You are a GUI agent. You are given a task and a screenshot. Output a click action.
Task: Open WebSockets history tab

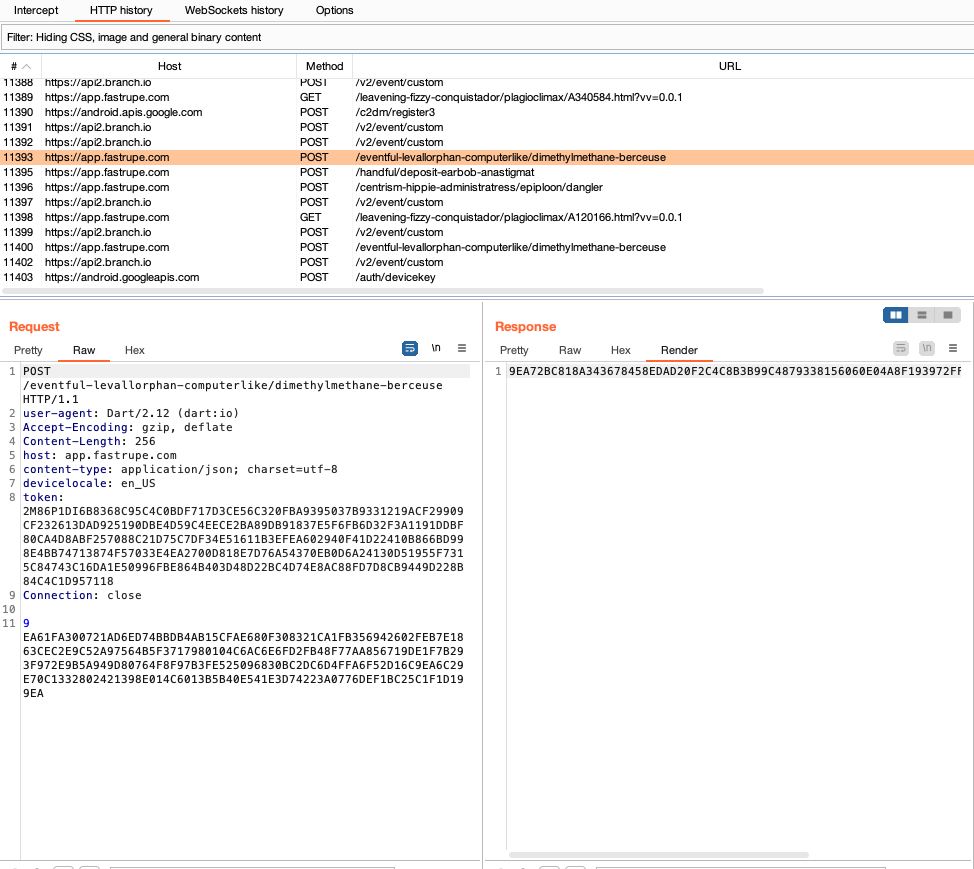234,11
